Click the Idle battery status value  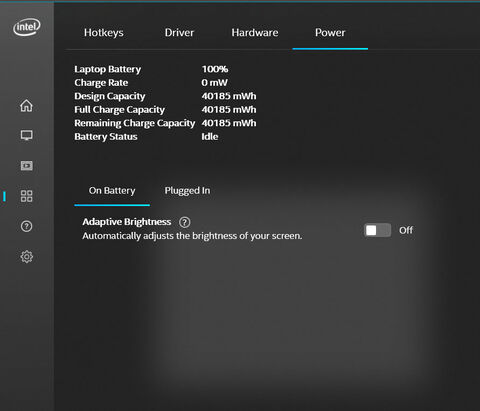click(x=210, y=137)
